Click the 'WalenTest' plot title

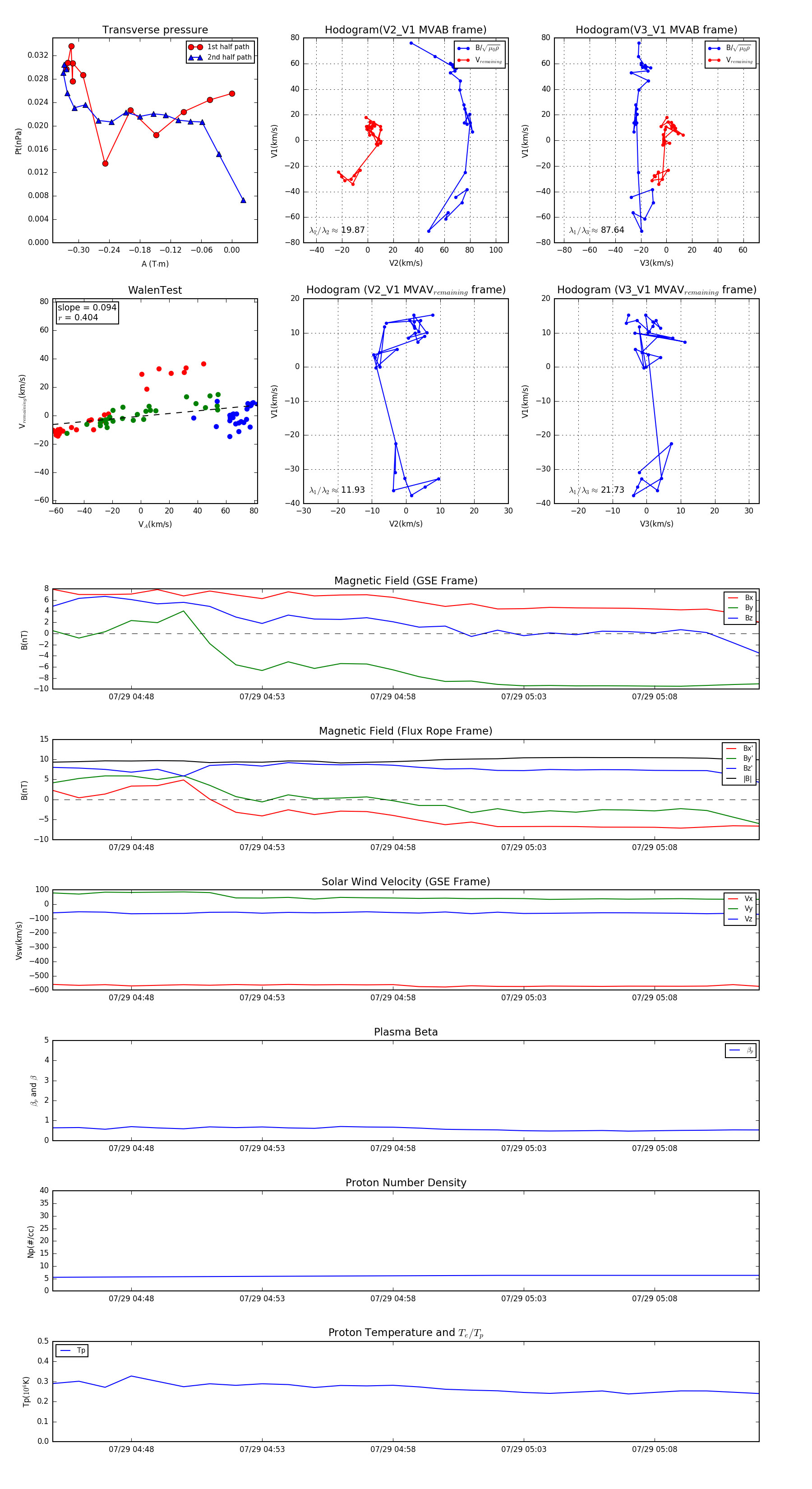[x=155, y=290]
